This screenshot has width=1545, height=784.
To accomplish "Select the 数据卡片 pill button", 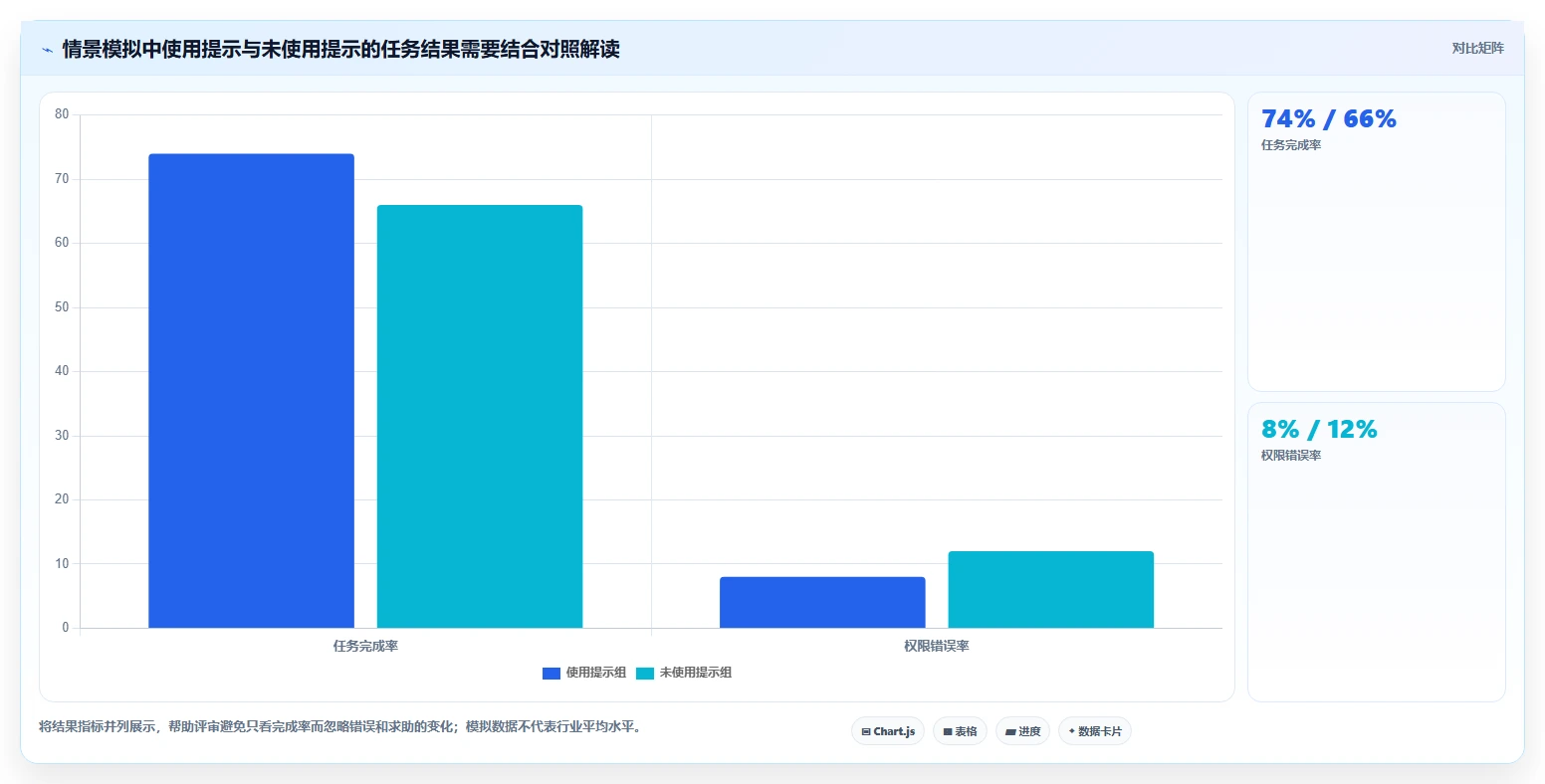I will click(x=1095, y=731).
